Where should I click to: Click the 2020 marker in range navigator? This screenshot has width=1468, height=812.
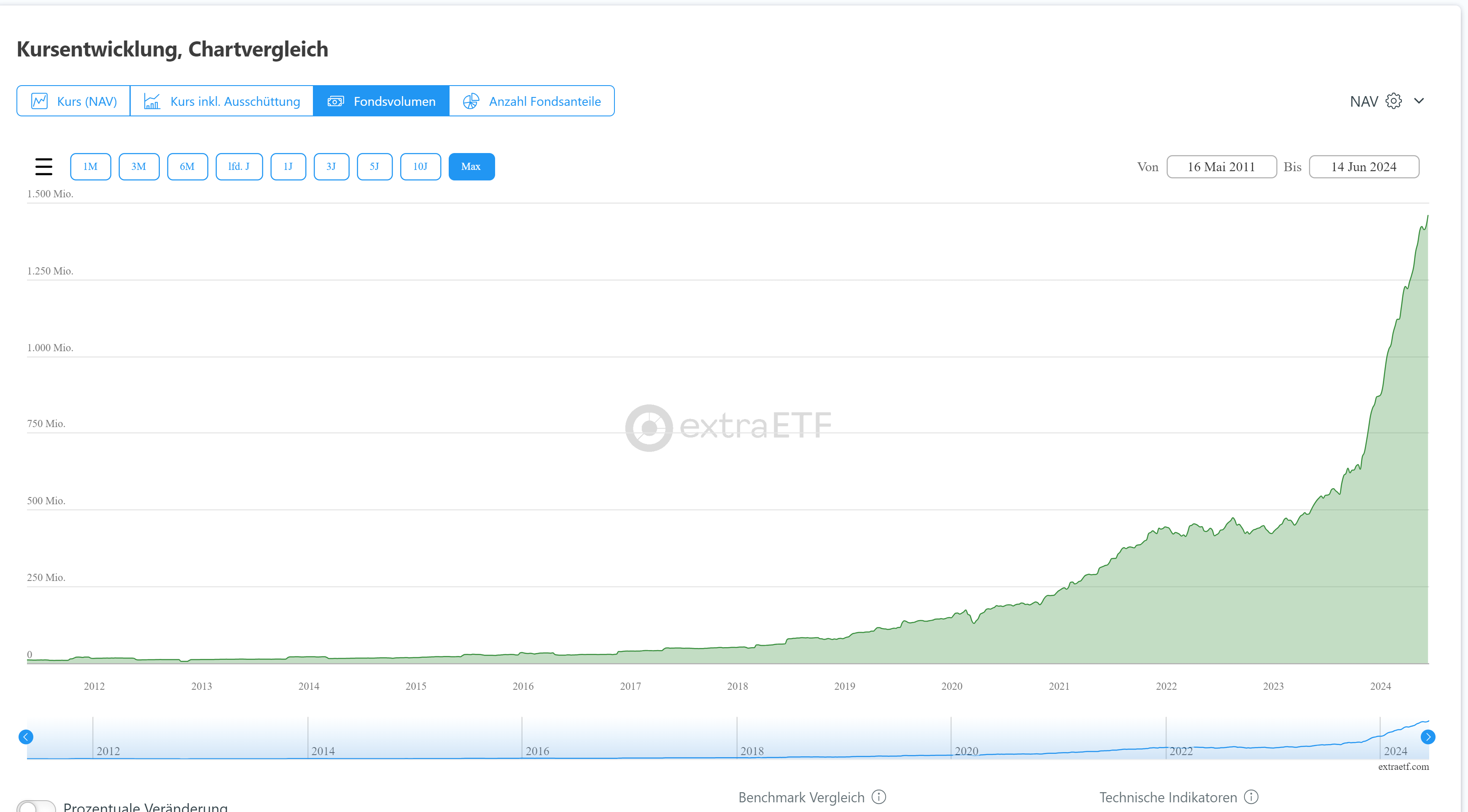click(966, 750)
